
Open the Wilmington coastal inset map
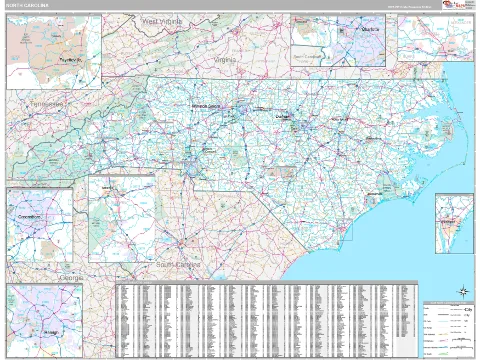pyautogui.click(x=454, y=223)
